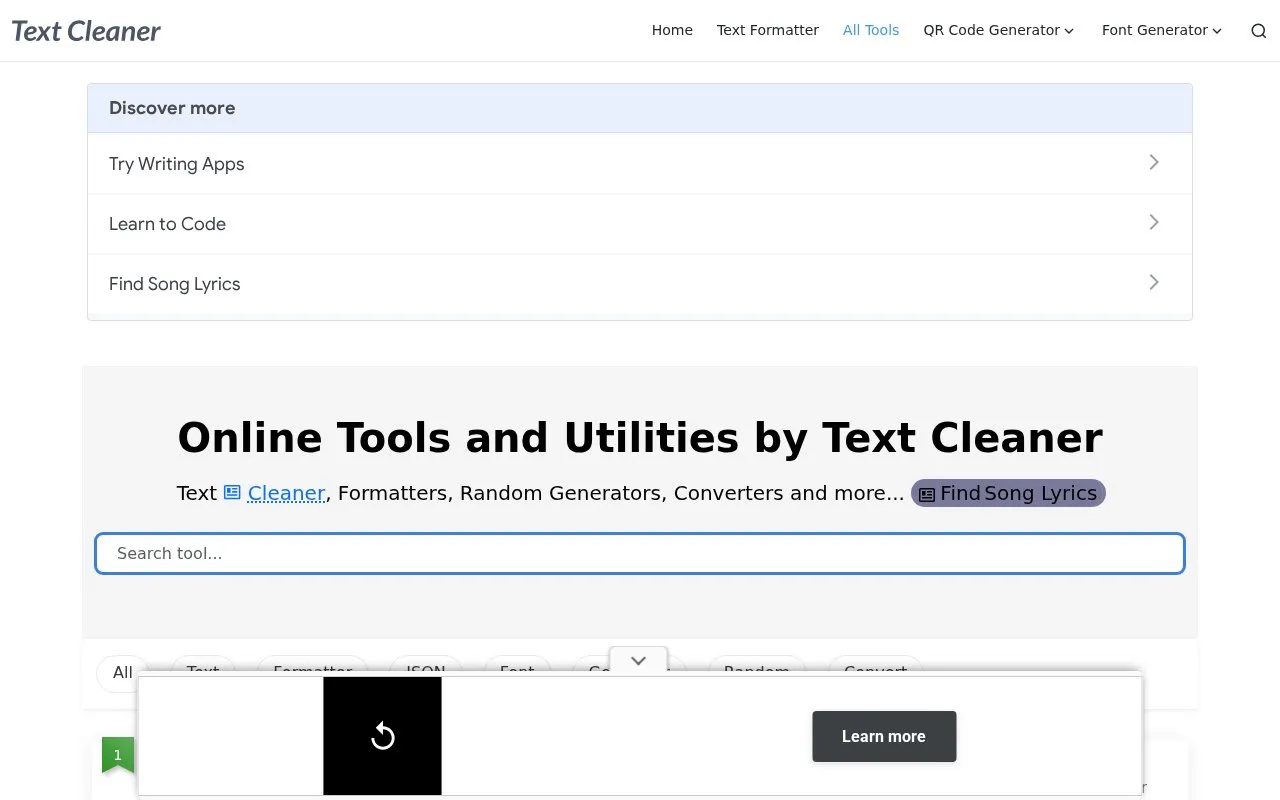The height and width of the screenshot is (800, 1280).
Task: Click the Online Tools and Utilities heading
Action: (640, 438)
